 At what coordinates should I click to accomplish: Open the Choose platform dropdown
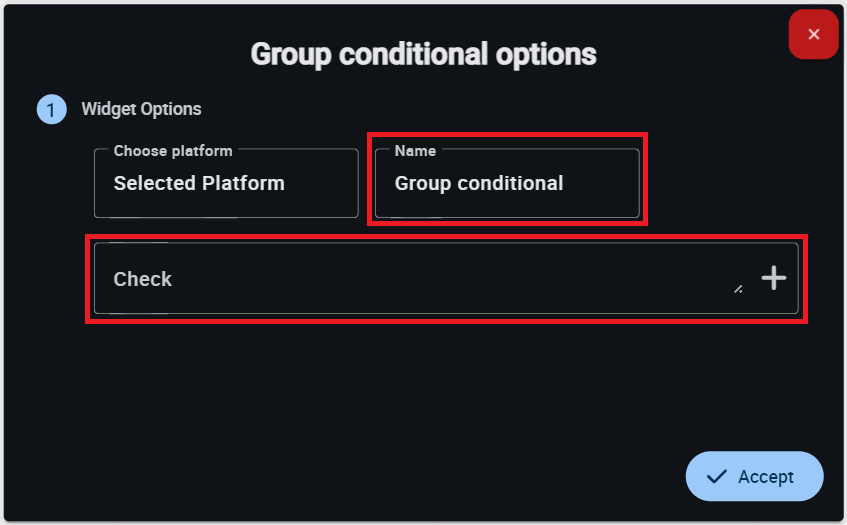[x=226, y=183]
